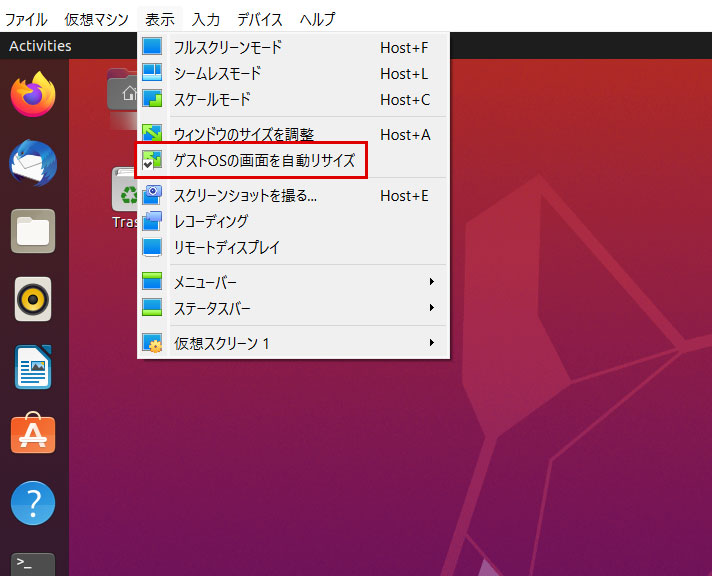Image resolution: width=712 pixels, height=576 pixels.
Task: Close the open 表示 menu
Action: click(x=160, y=20)
